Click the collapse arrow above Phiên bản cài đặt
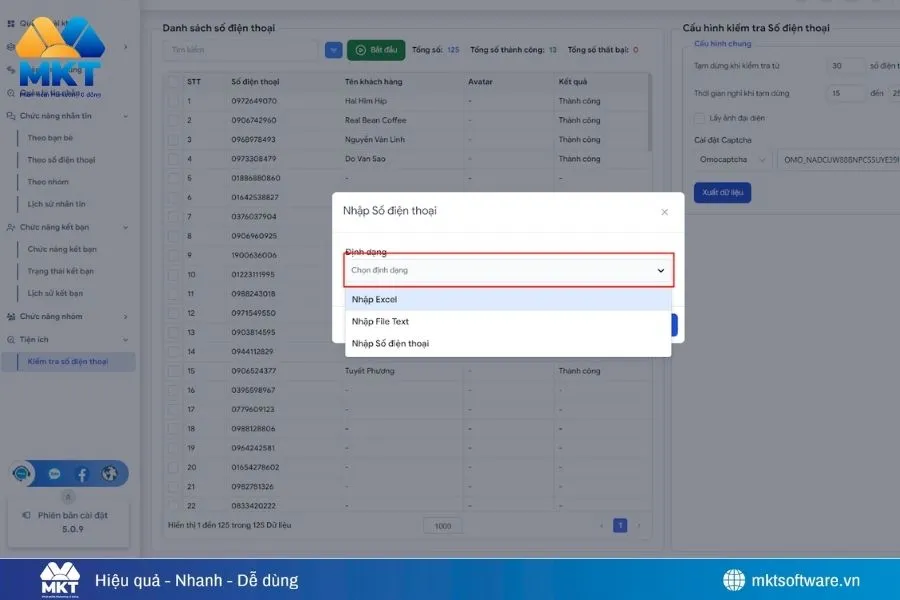900x600 pixels. point(68,496)
